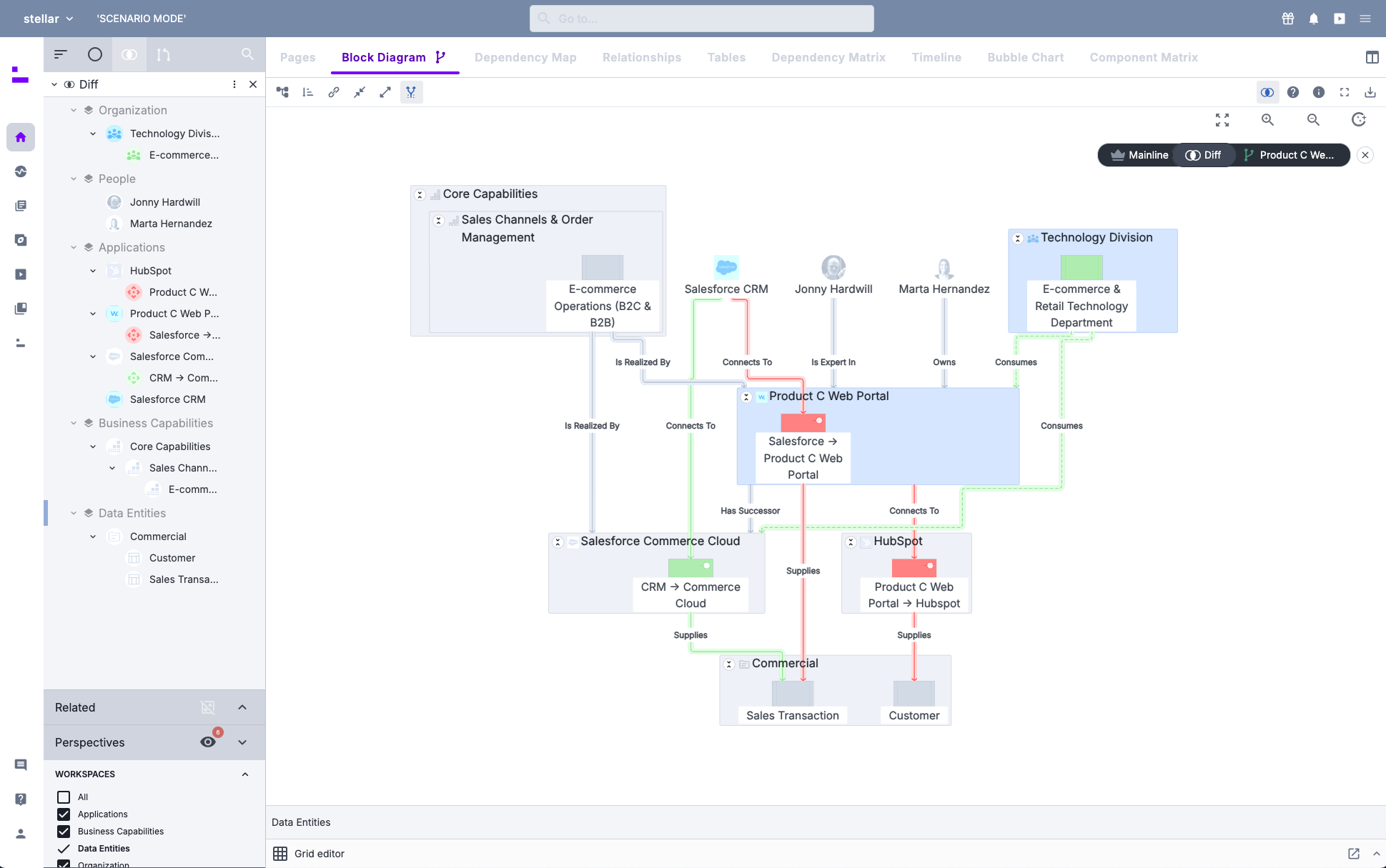
Task: Click the home icon in left sidebar
Action: point(21,137)
